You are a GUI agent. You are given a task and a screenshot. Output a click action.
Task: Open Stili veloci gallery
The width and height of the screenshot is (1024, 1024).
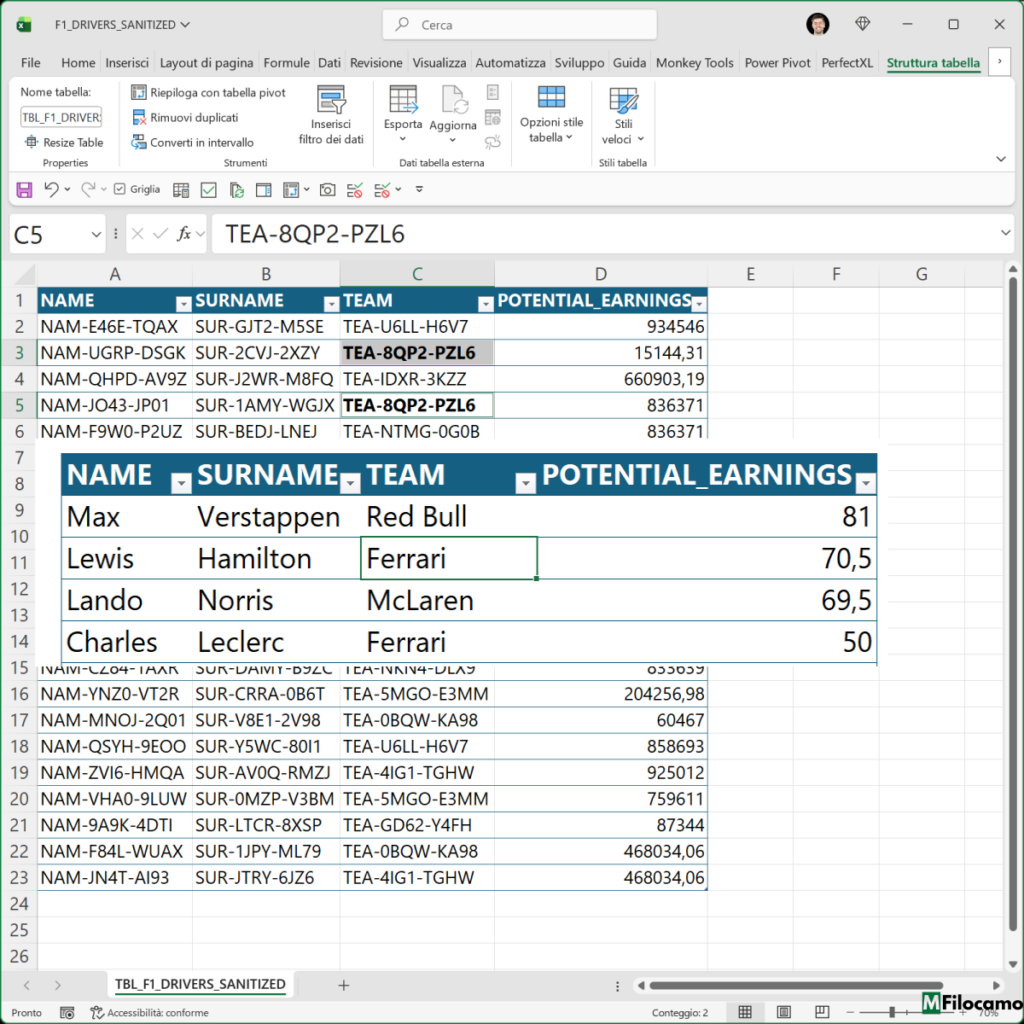point(623,116)
